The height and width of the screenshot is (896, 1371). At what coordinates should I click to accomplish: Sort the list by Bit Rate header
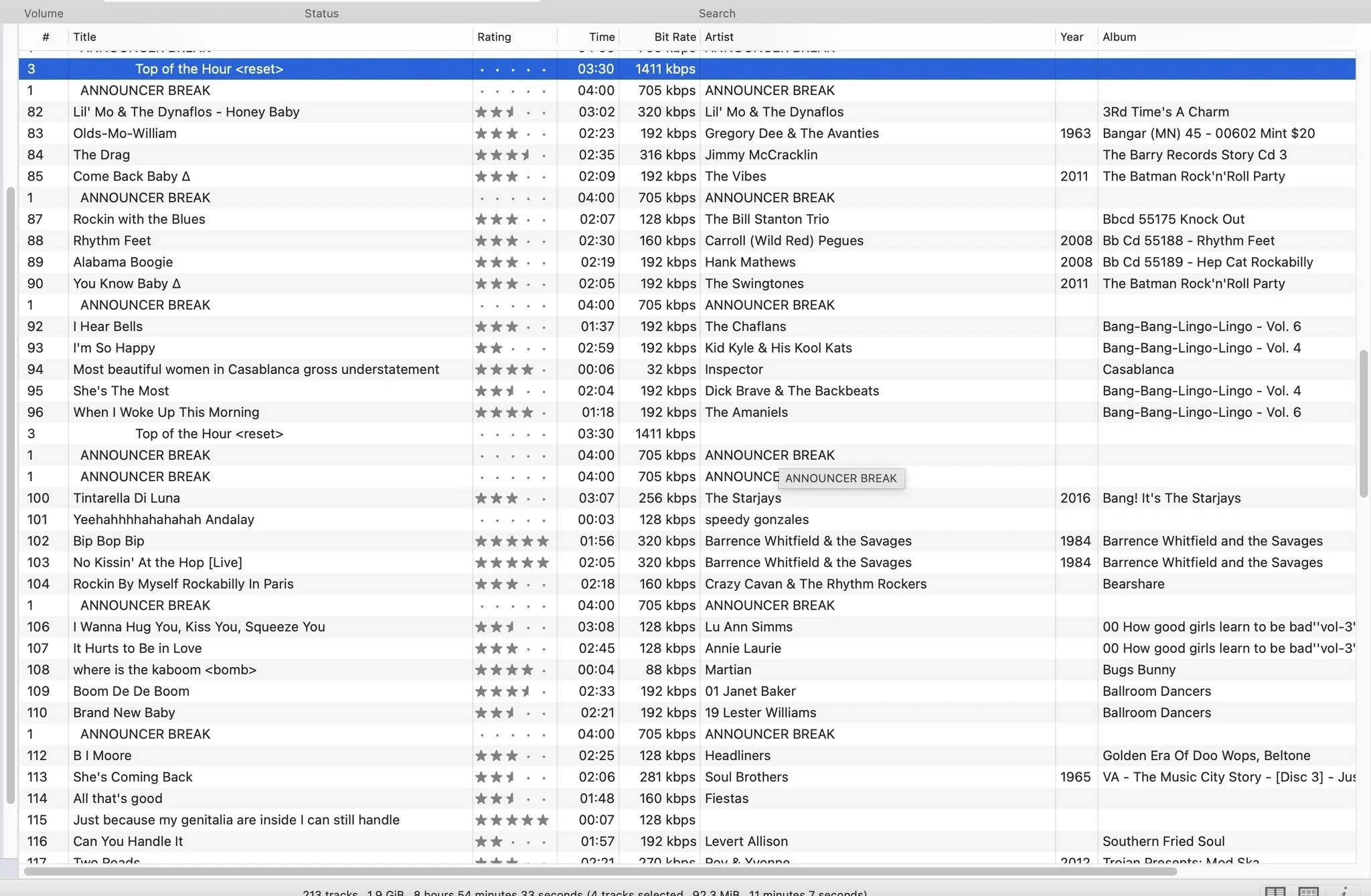coord(675,37)
